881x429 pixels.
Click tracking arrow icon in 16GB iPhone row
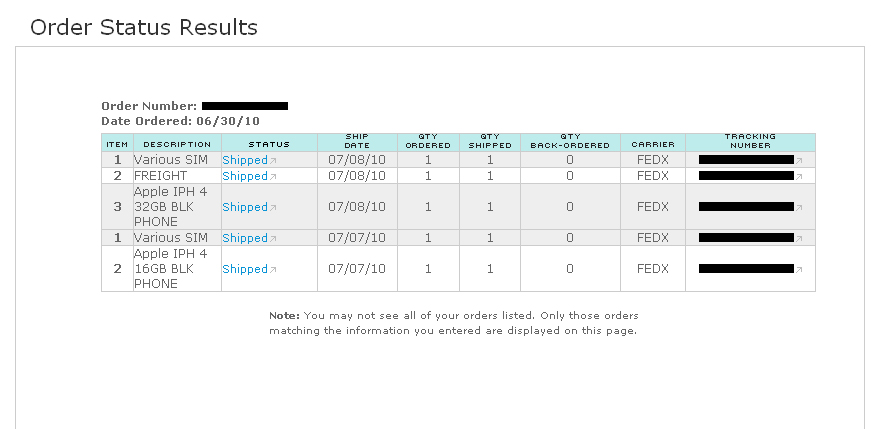point(799,270)
